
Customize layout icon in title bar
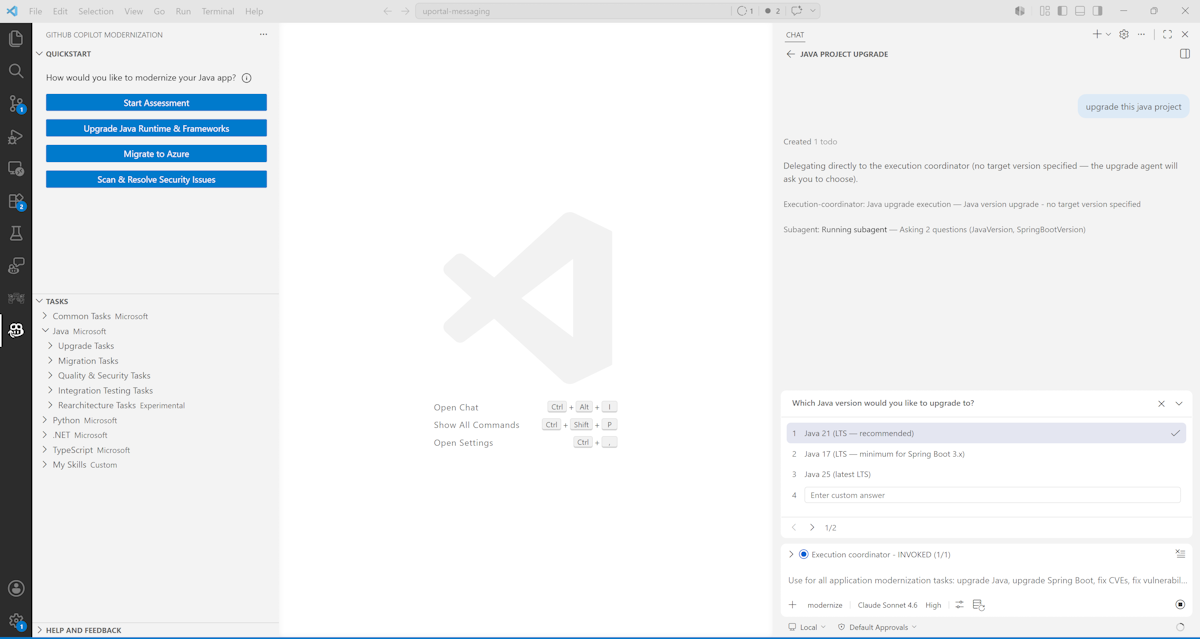pos(1045,11)
